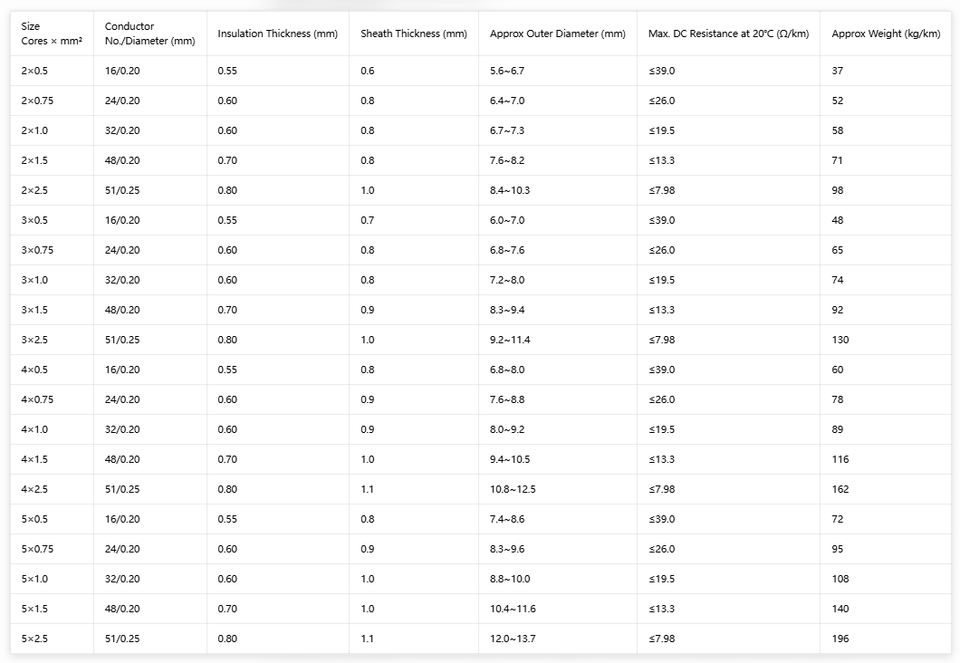Click the 4×0.75 row label
Image resolution: width=960 pixels, height=663 pixels.
pos(37,400)
